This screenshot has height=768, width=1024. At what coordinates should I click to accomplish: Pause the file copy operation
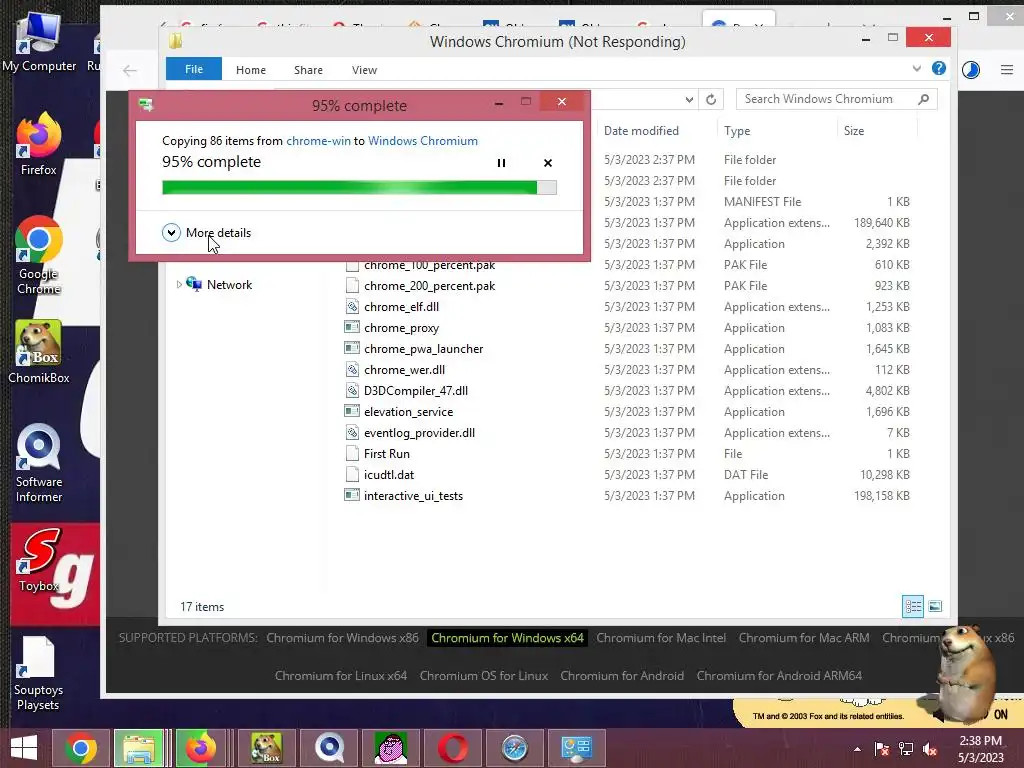pos(501,163)
